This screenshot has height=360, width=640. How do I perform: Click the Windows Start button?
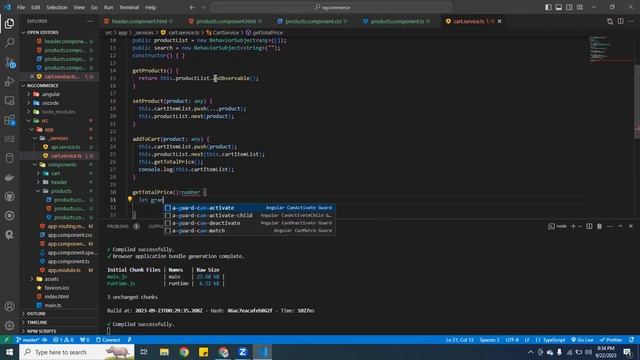[x=9, y=352]
